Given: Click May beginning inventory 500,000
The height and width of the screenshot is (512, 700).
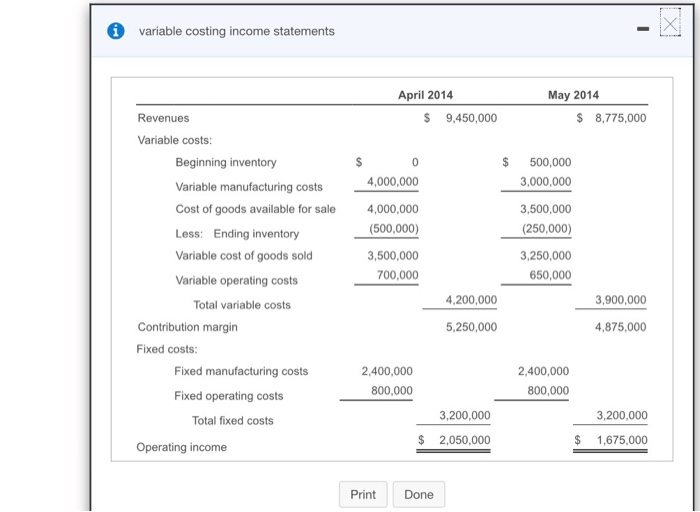Looking at the screenshot, I should point(550,162).
